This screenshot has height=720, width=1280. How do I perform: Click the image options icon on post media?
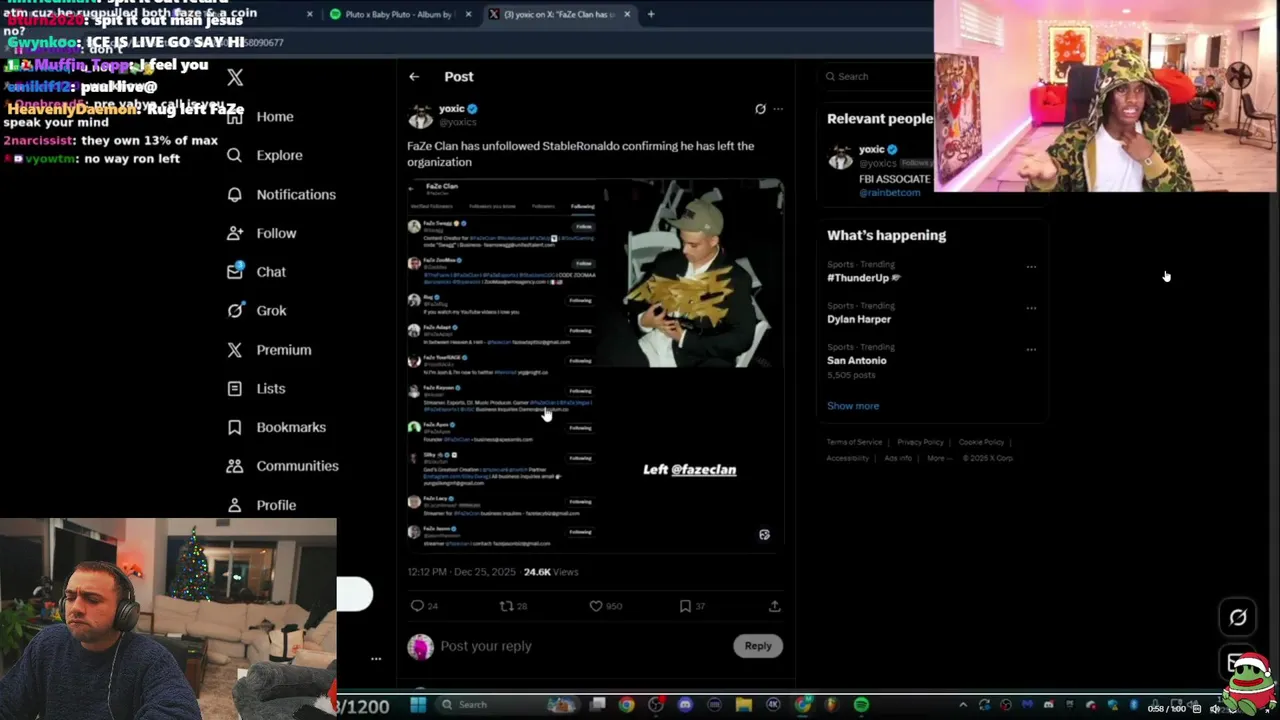coord(764,535)
